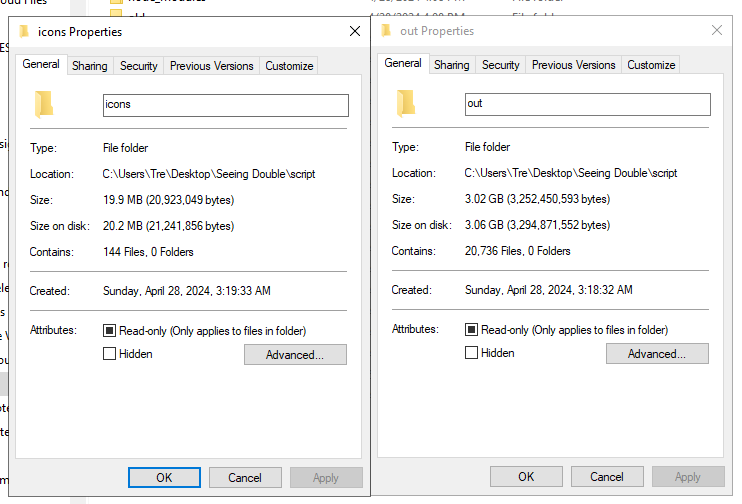
Task: Click File folder type in out Properties
Action: click(487, 147)
